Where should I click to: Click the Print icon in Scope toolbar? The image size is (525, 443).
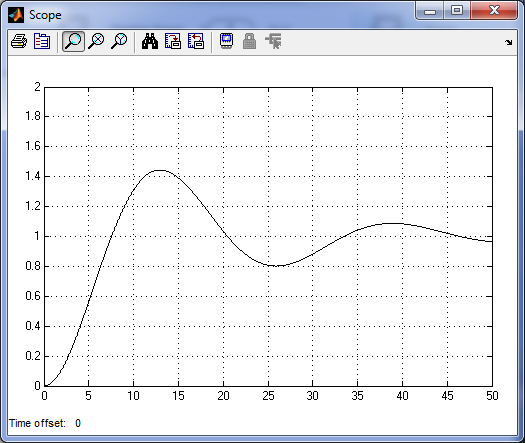19,42
